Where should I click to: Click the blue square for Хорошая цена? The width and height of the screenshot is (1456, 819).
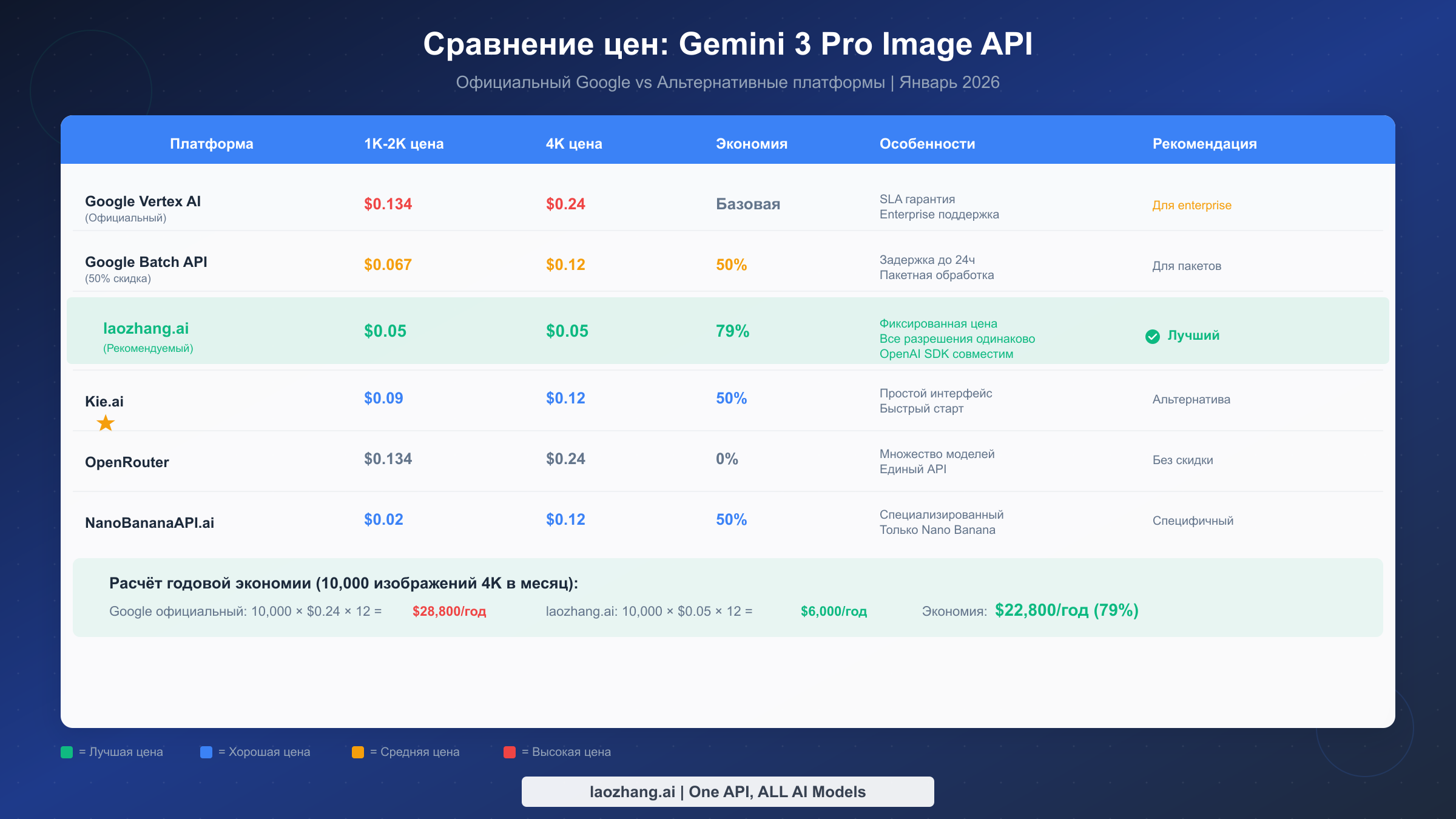(x=206, y=752)
